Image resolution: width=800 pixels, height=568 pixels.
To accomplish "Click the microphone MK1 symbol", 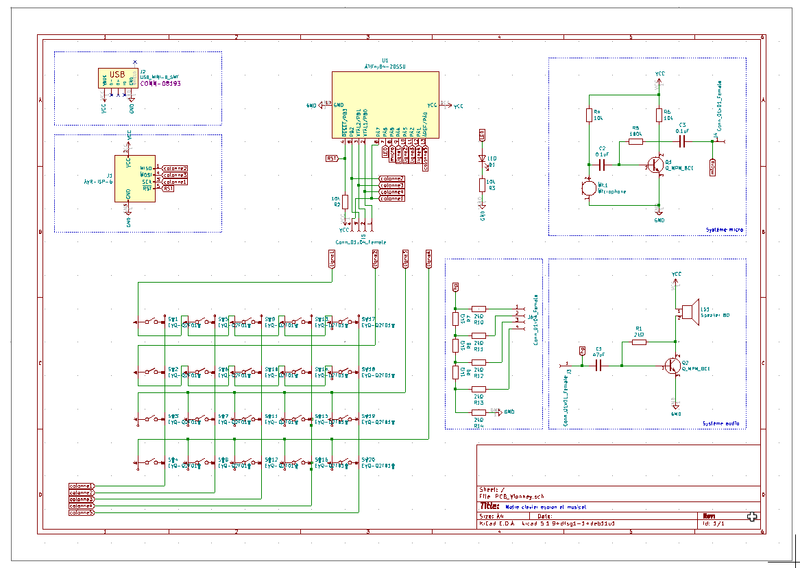I will [x=587, y=185].
